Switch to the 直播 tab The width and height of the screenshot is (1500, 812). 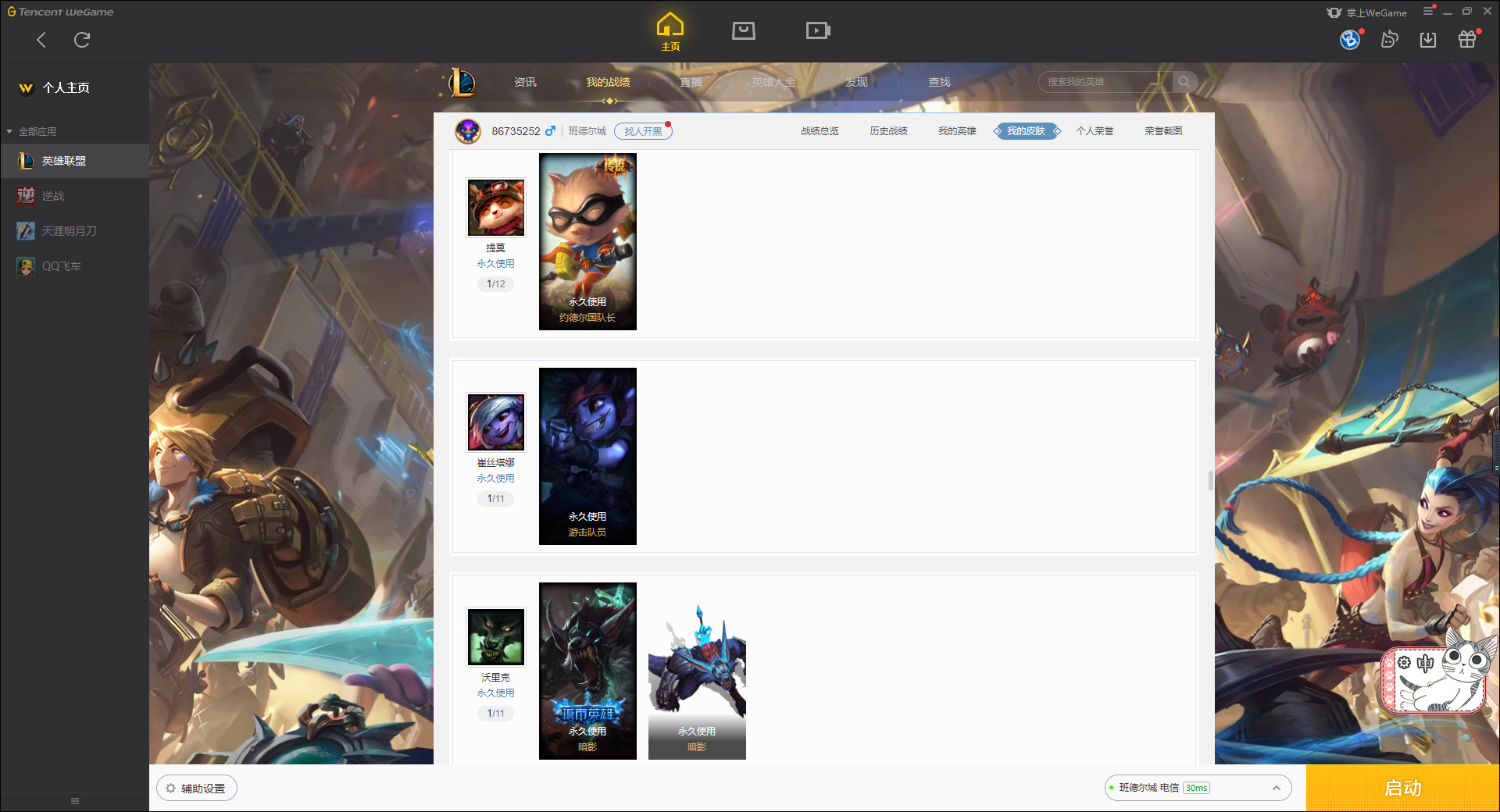click(691, 82)
